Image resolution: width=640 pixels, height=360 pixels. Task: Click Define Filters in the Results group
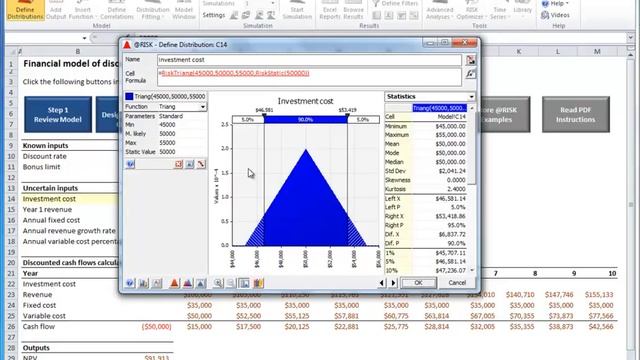coord(395,3)
